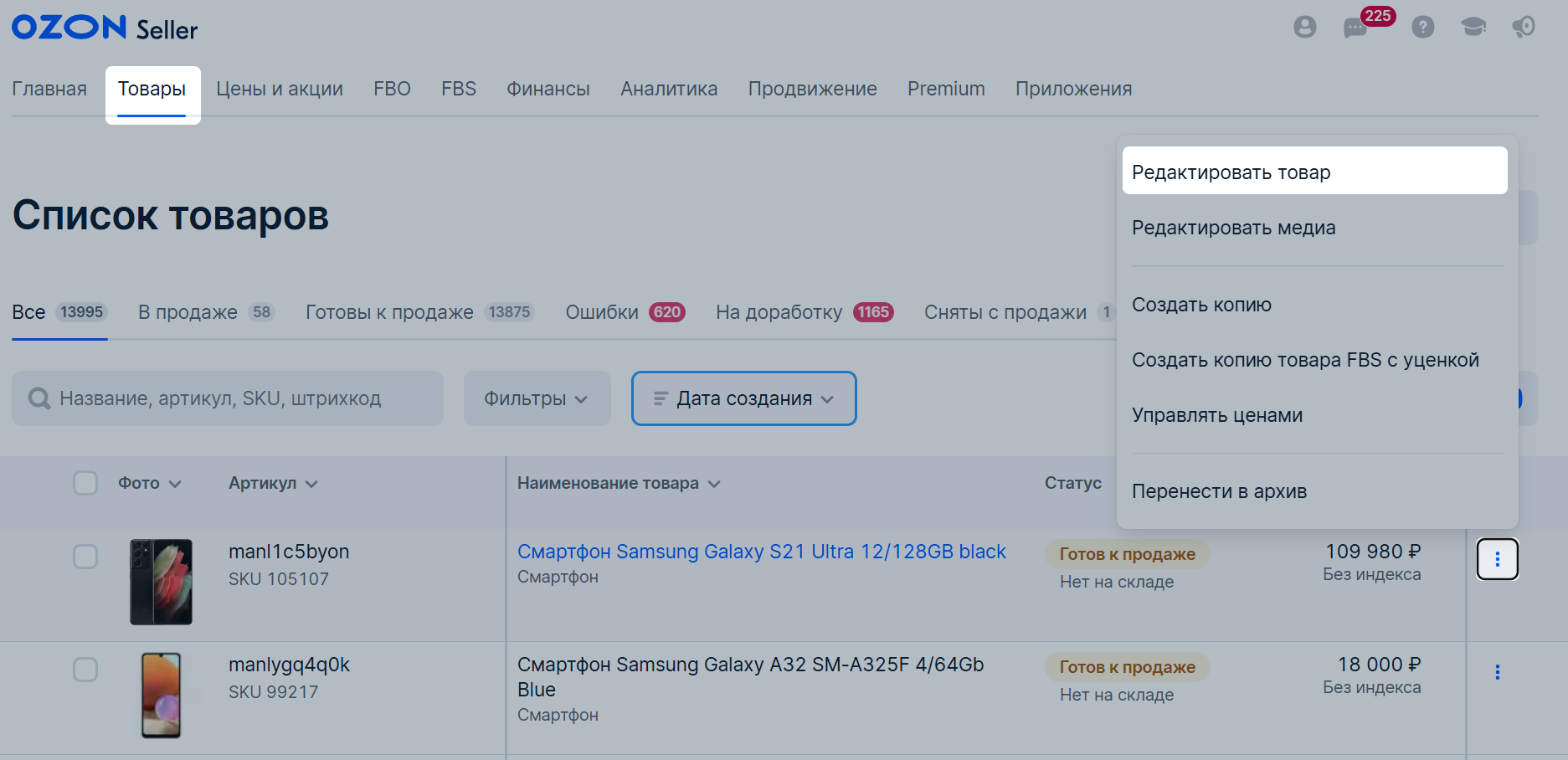
Task: Open the messages chat icon with 225 badge
Action: pyautogui.click(x=1355, y=28)
